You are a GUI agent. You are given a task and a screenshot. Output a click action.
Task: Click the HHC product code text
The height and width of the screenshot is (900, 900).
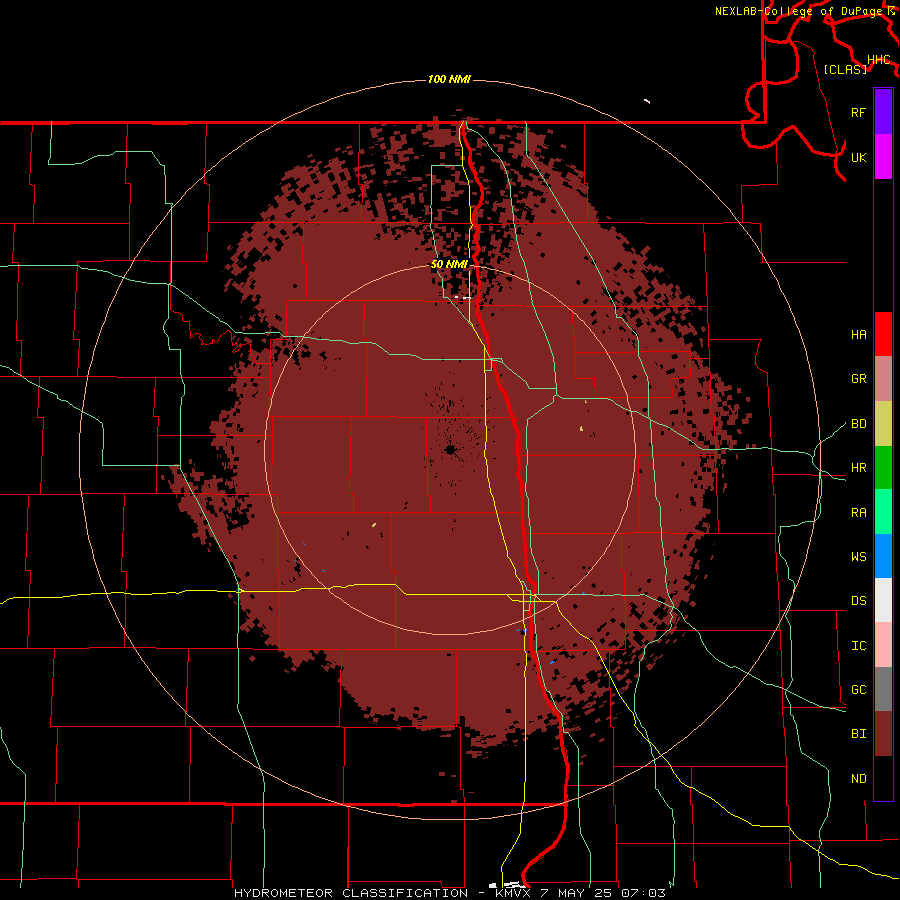tap(878, 60)
